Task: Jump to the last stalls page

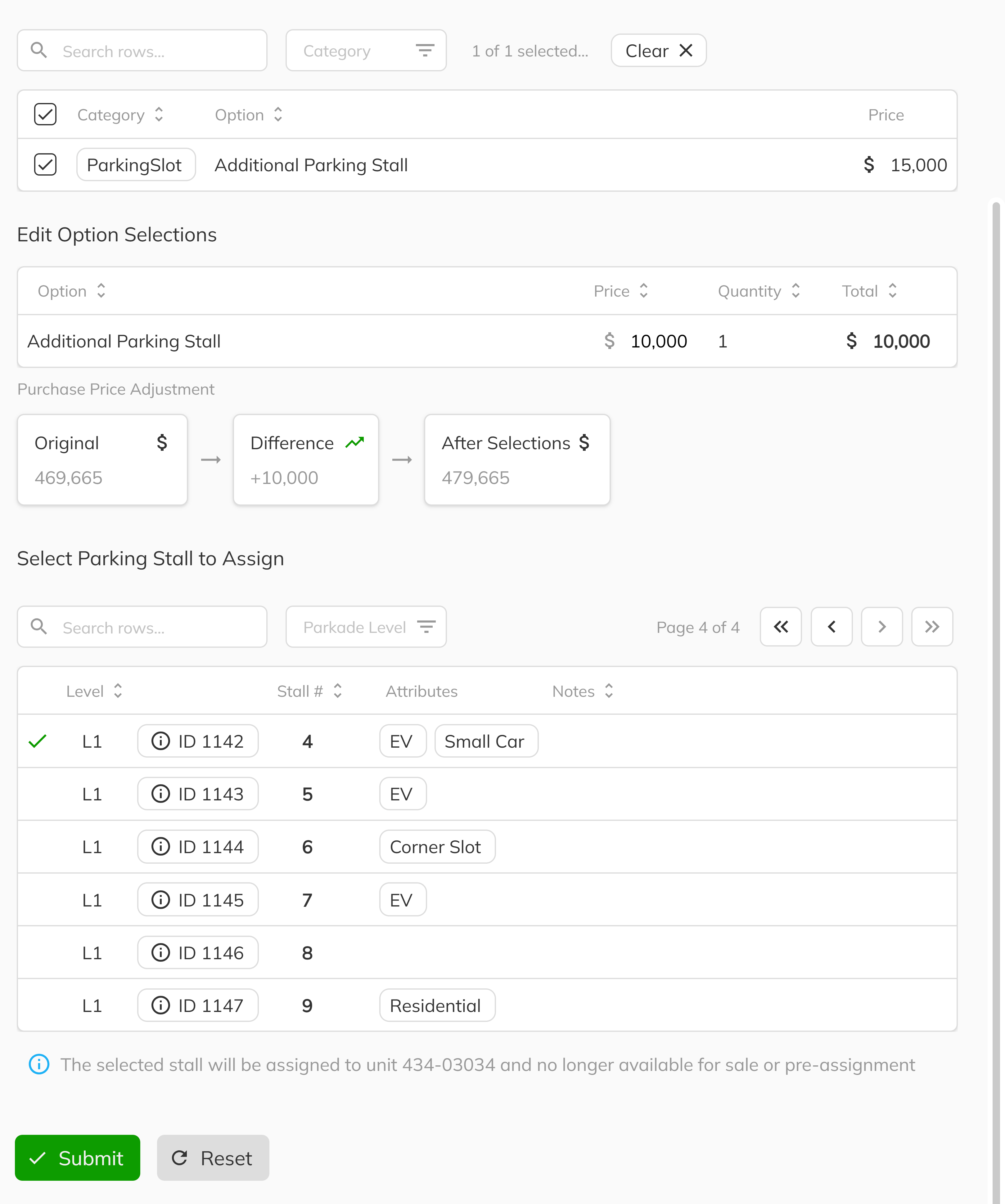Action: (x=932, y=627)
